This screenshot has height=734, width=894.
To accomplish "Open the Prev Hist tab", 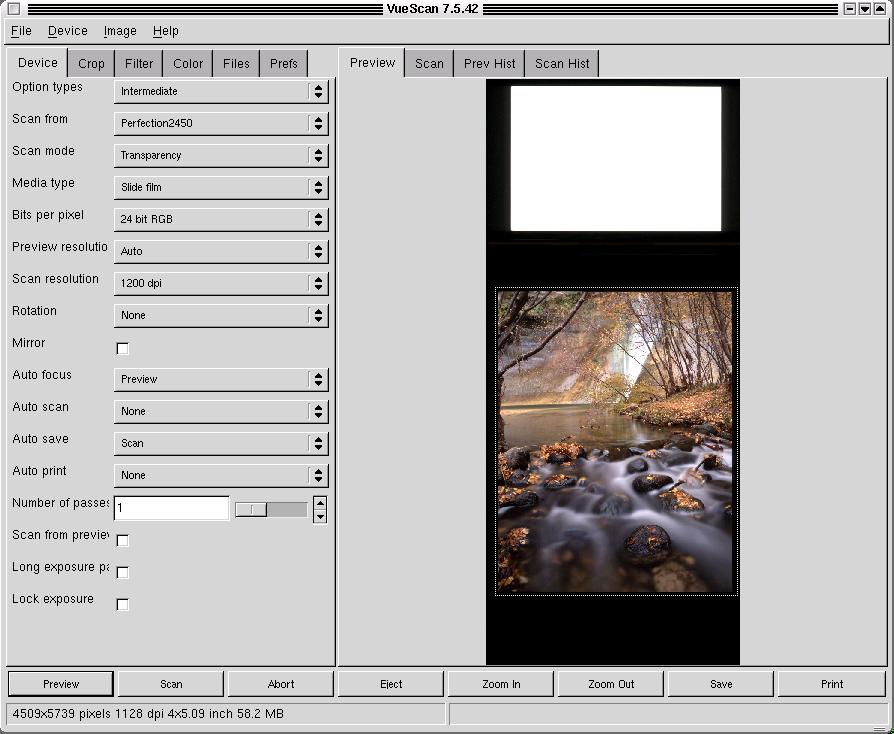I will pyautogui.click(x=489, y=63).
